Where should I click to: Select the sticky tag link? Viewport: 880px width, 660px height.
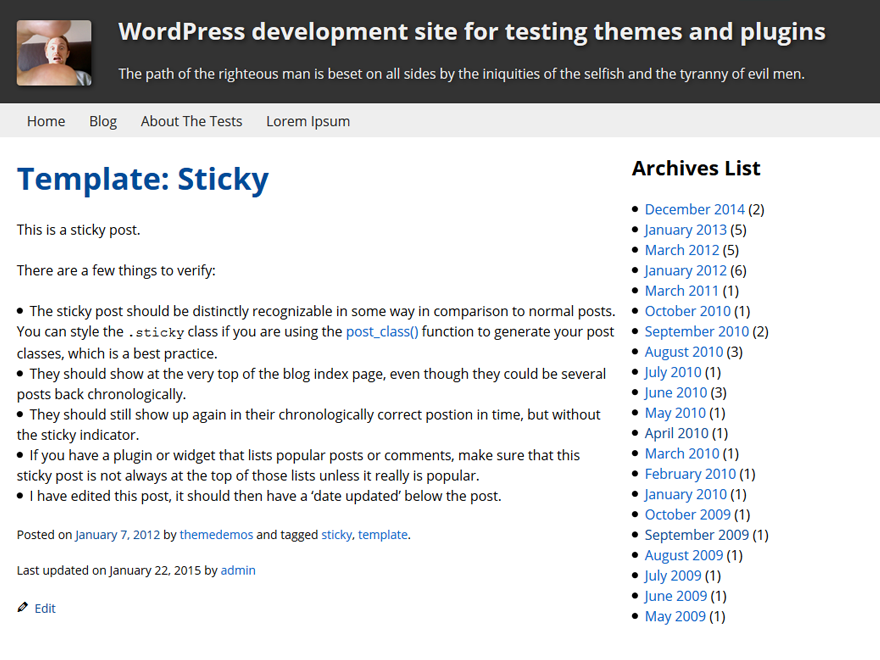[x=336, y=535]
